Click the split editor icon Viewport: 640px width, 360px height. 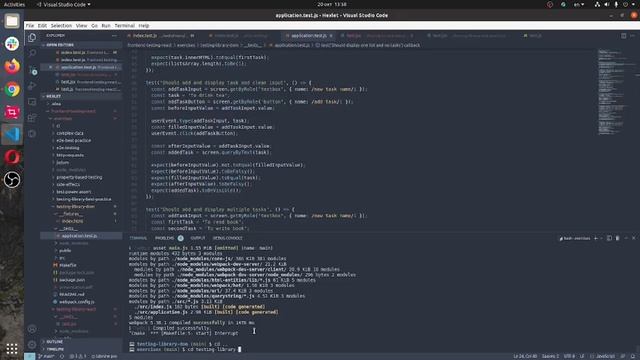coord(623,36)
